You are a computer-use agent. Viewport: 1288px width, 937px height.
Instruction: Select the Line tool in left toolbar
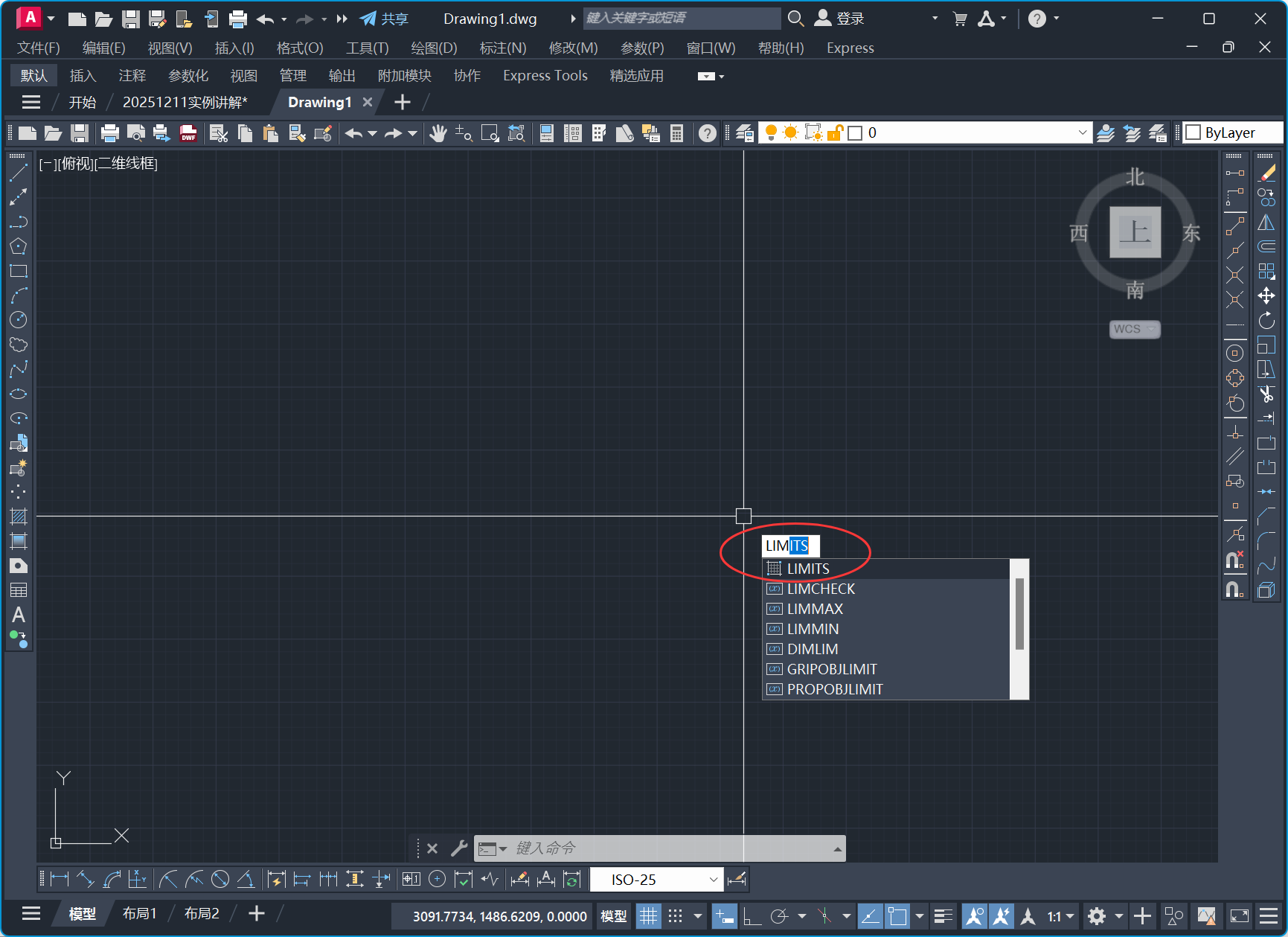point(19,173)
